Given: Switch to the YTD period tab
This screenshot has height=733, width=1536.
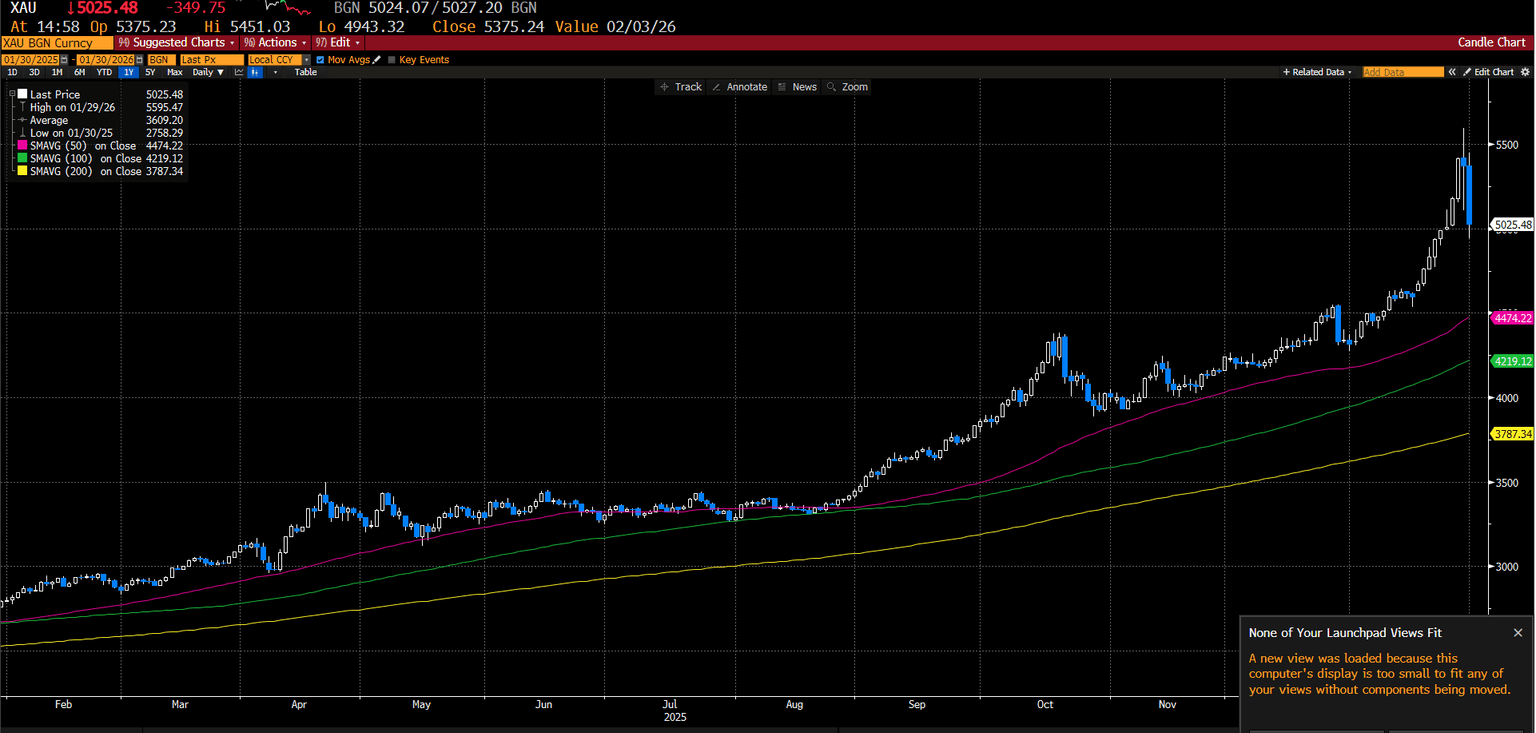Looking at the screenshot, I should coord(103,72).
